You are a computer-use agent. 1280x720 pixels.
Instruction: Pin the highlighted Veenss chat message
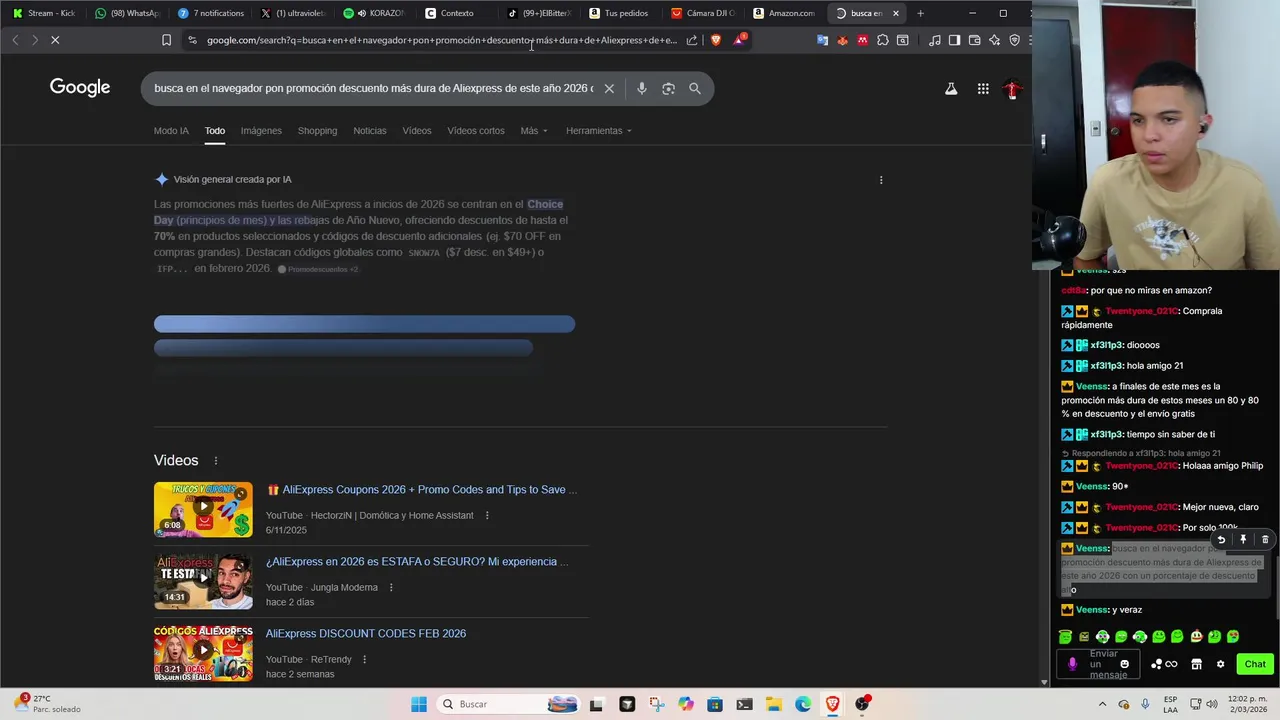point(1243,540)
